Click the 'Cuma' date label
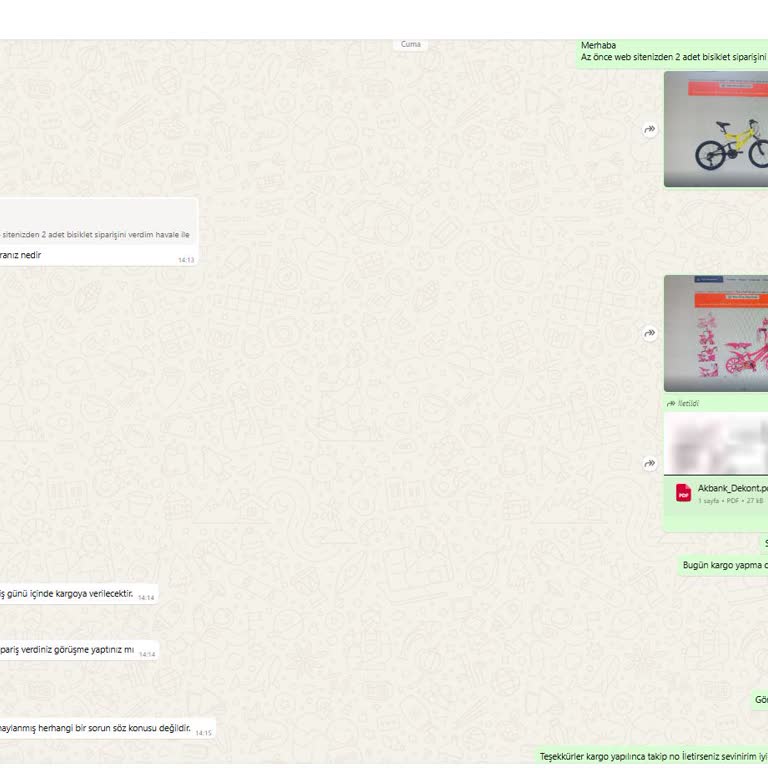768x768 pixels. coord(410,44)
